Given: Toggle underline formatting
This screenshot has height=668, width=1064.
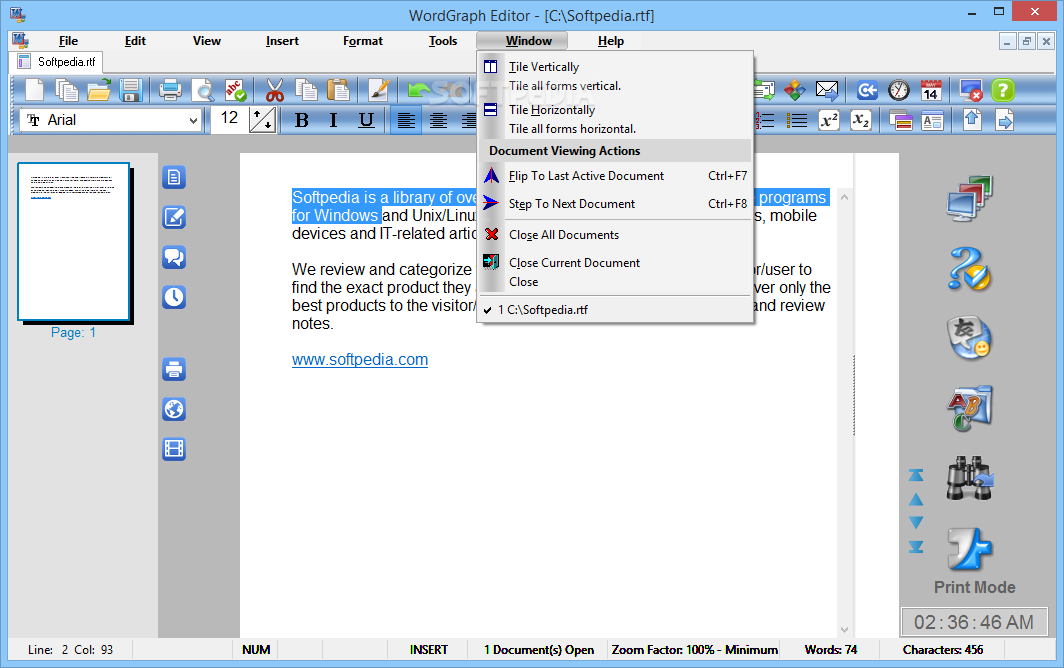Looking at the screenshot, I should pyautogui.click(x=366, y=121).
